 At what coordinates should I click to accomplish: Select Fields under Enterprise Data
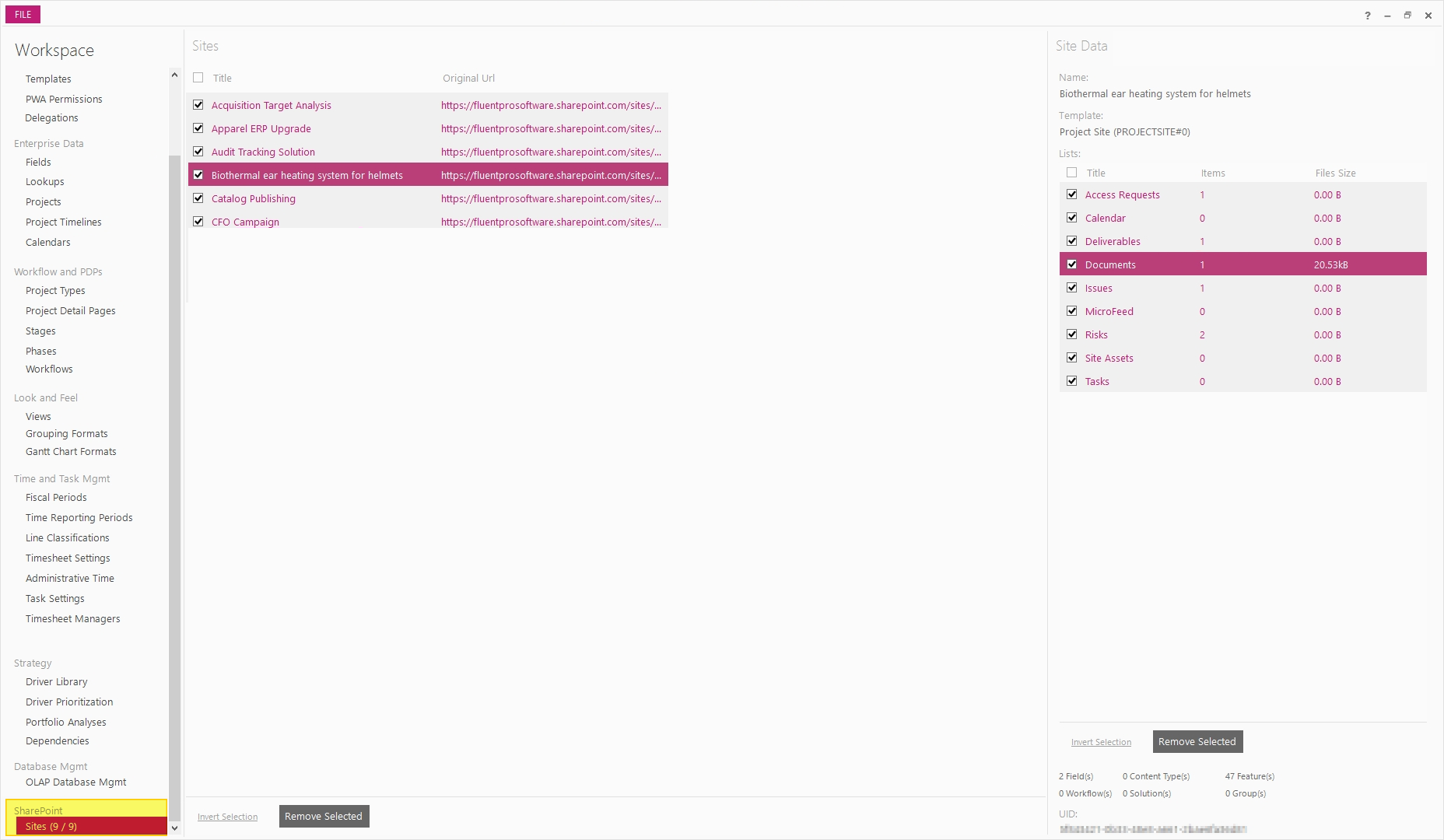point(38,162)
